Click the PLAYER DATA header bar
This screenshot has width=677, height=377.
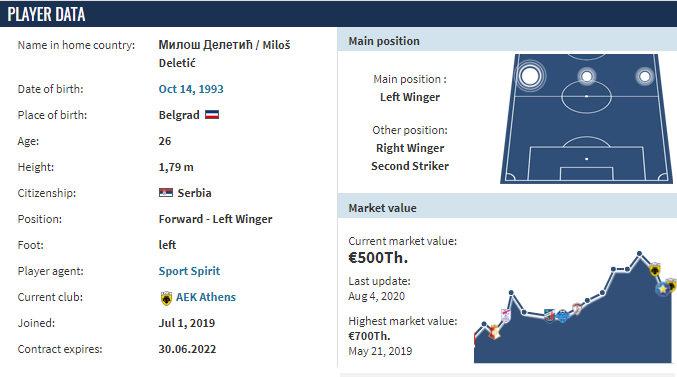tap(338, 14)
